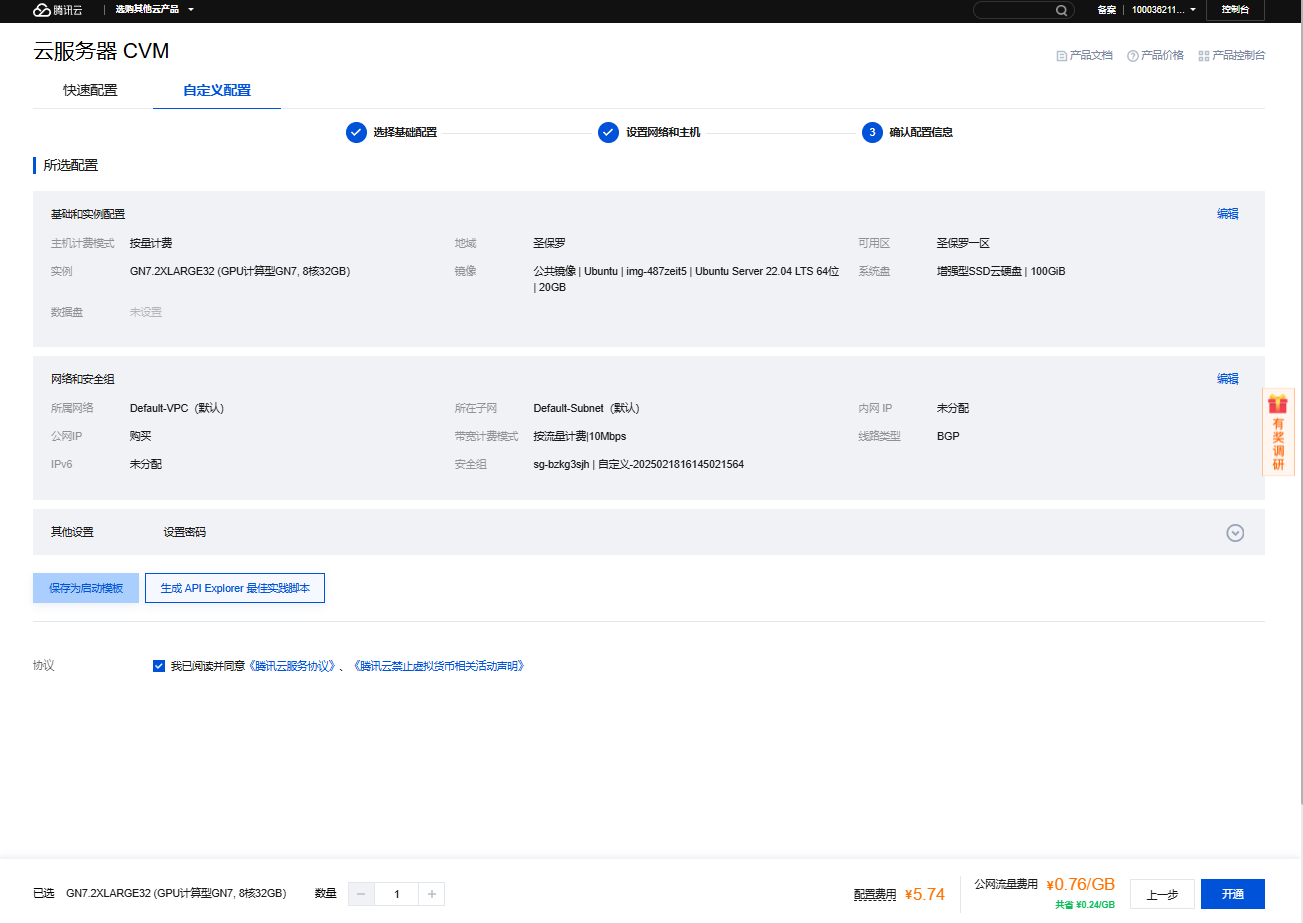The width and height of the screenshot is (1303, 923).
Task: Click the 产品价格 question-mark icon
Action: tap(1133, 56)
